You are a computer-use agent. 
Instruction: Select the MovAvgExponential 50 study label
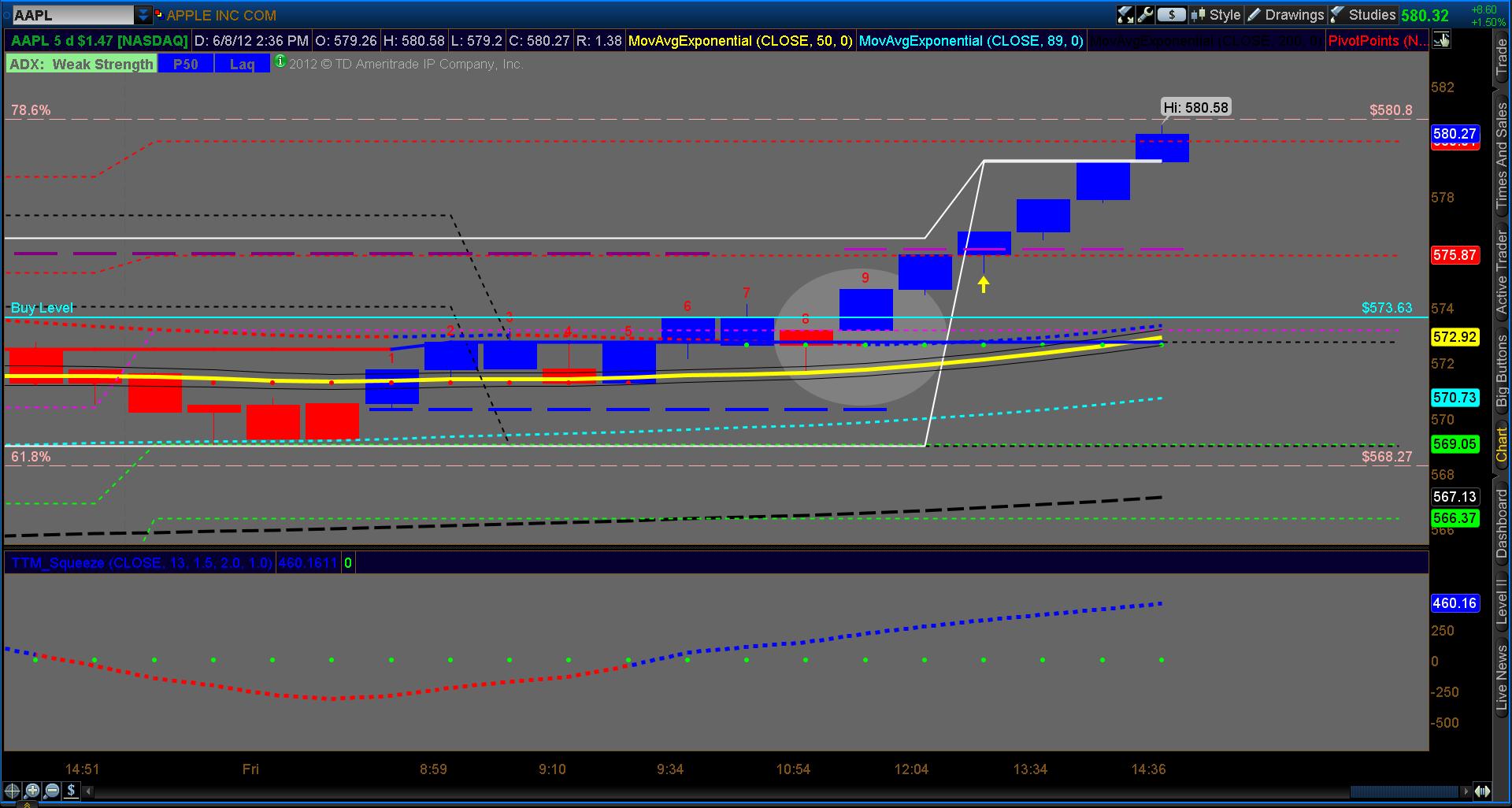pos(740,41)
